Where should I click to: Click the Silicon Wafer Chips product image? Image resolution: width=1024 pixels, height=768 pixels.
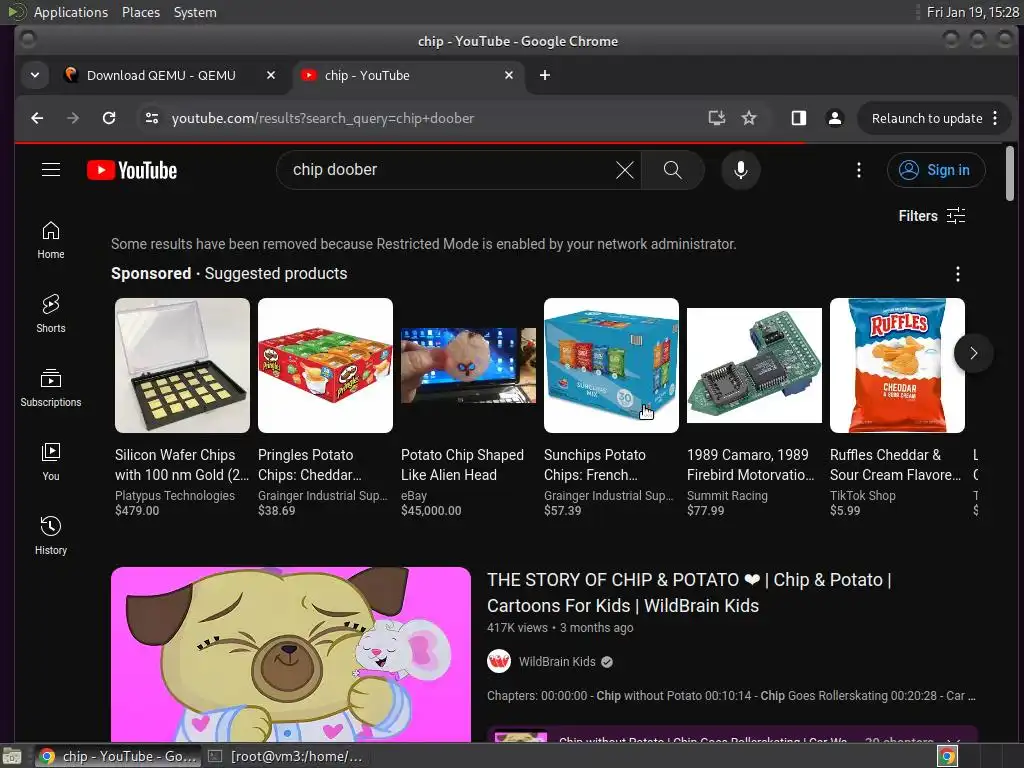(x=182, y=366)
